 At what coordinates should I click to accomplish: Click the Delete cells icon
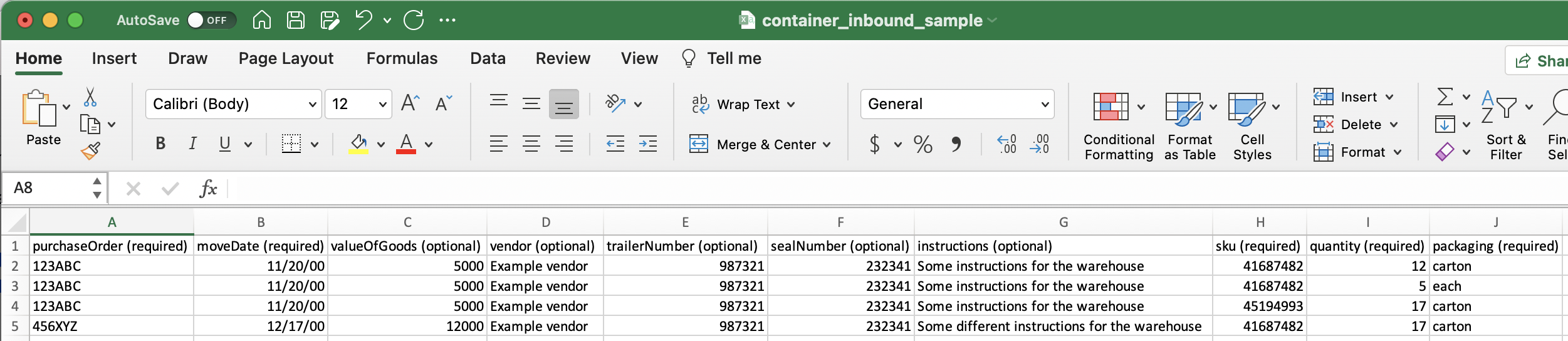coord(1323,125)
